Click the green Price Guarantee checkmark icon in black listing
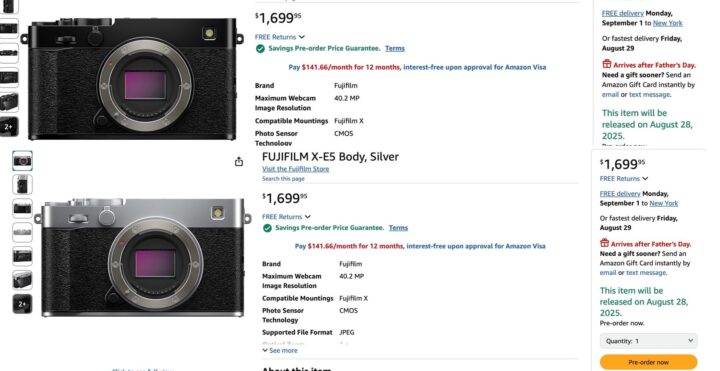The height and width of the screenshot is (371, 720). point(260,49)
